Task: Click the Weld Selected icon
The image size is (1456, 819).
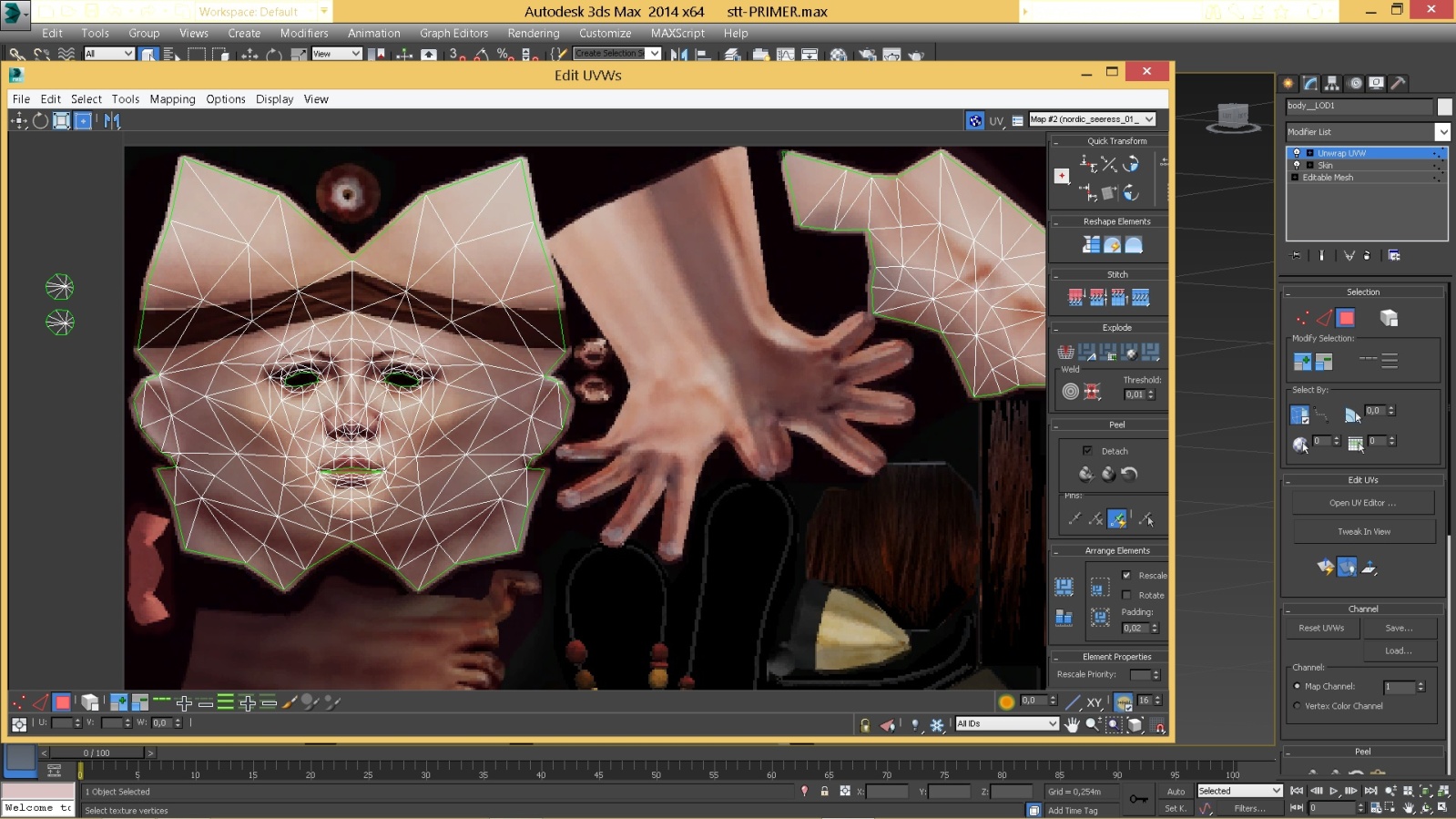Action: coord(1092,391)
